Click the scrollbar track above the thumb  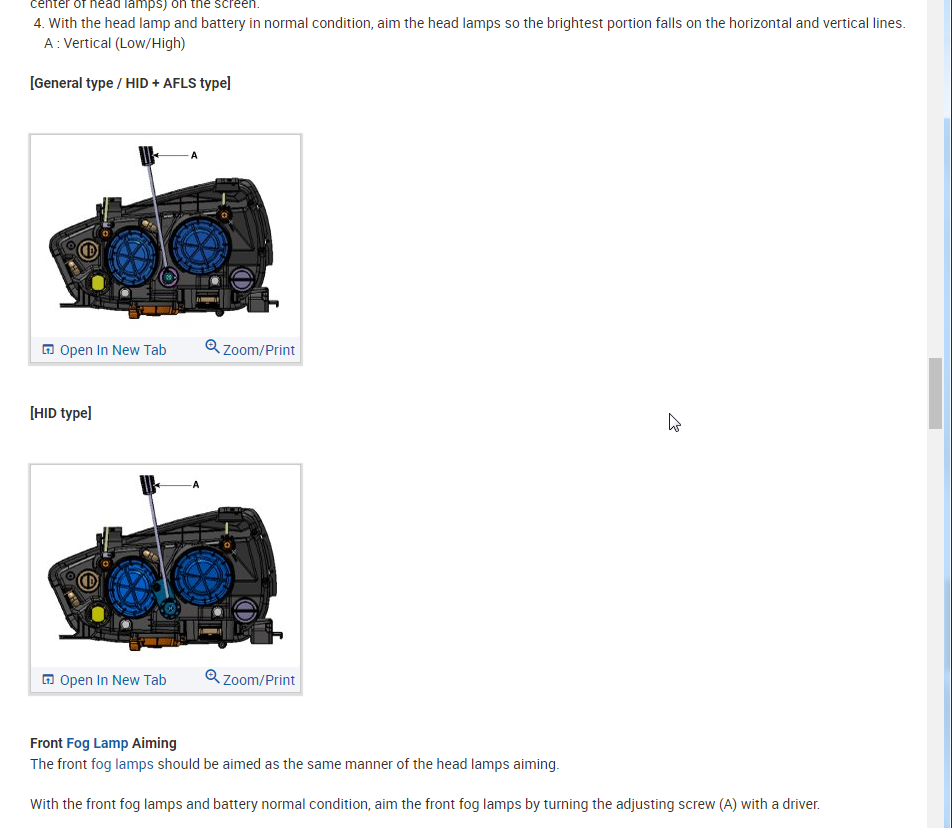click(x=935, y=179)
